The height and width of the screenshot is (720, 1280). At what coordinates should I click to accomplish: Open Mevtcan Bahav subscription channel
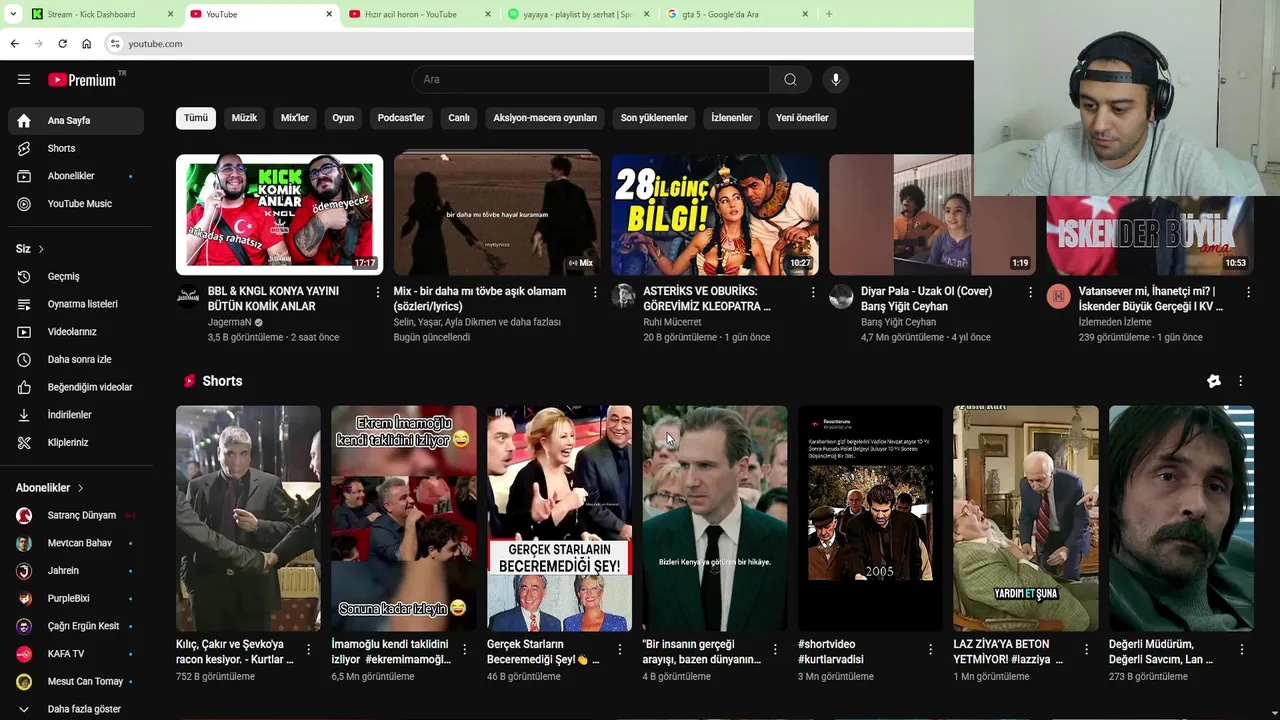click(76, 543)
